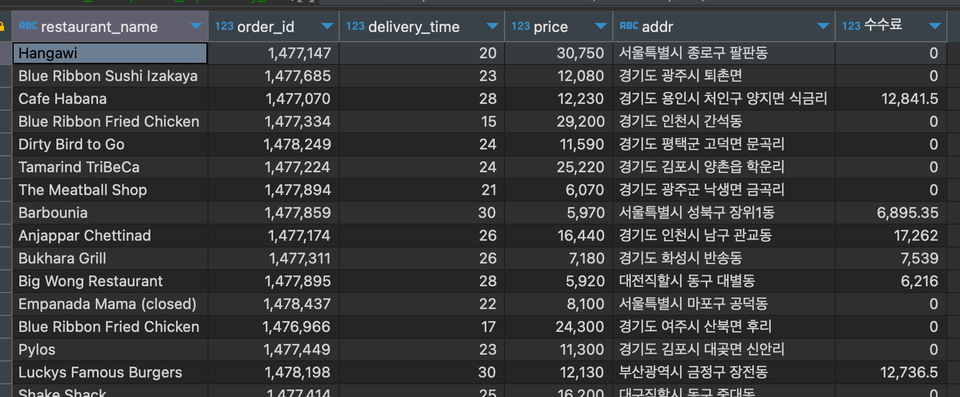Screen dimensions: 960x397
Task: Click delivery_time cell 22 in Empanada Mama row
Action: point(422,304)
